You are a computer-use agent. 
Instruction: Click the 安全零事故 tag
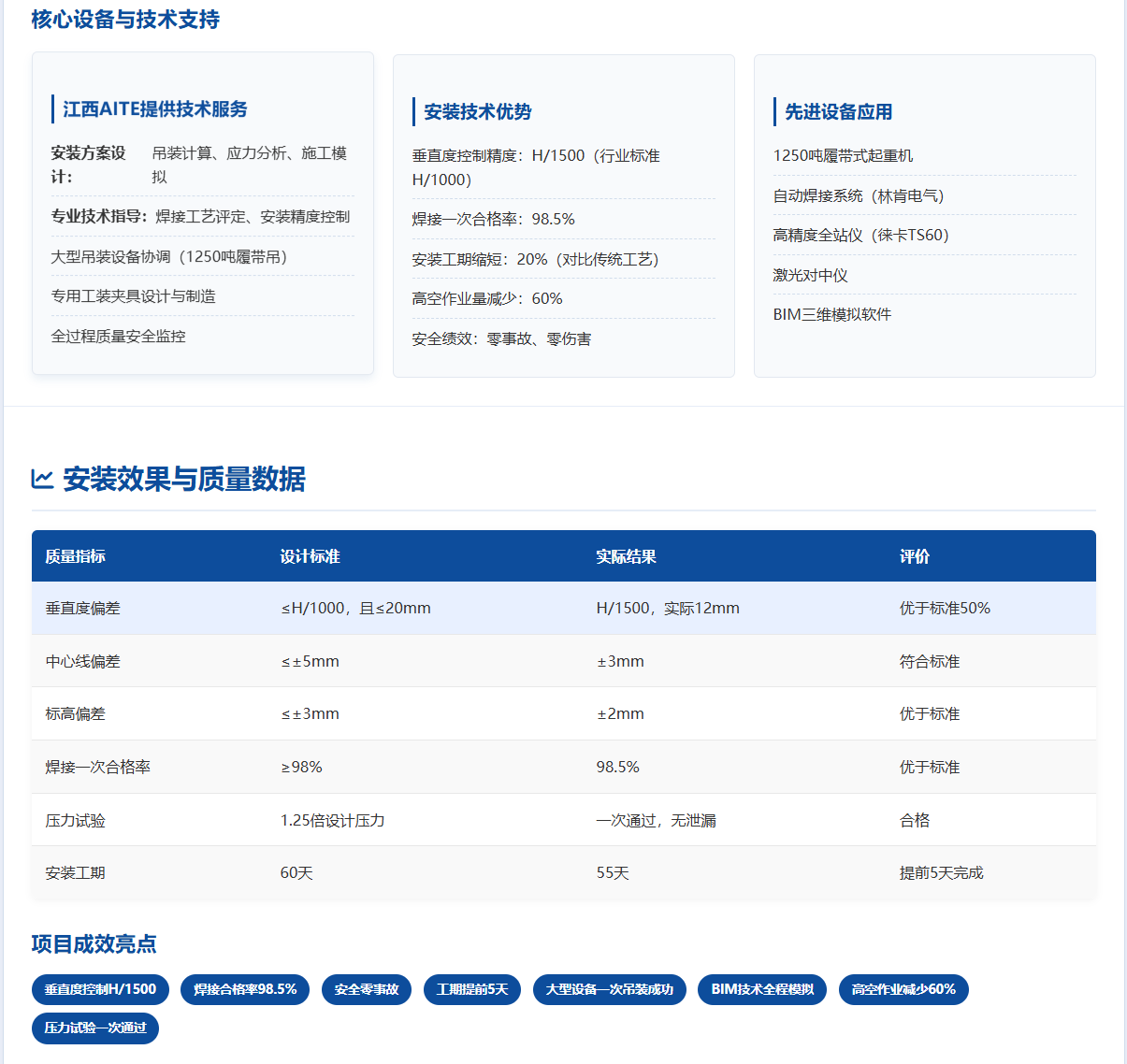click(367, 989)
